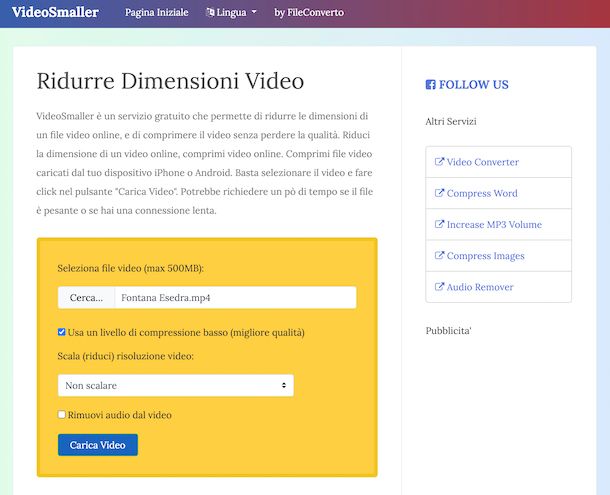Open the Compress Images service link

pos(486,256)
